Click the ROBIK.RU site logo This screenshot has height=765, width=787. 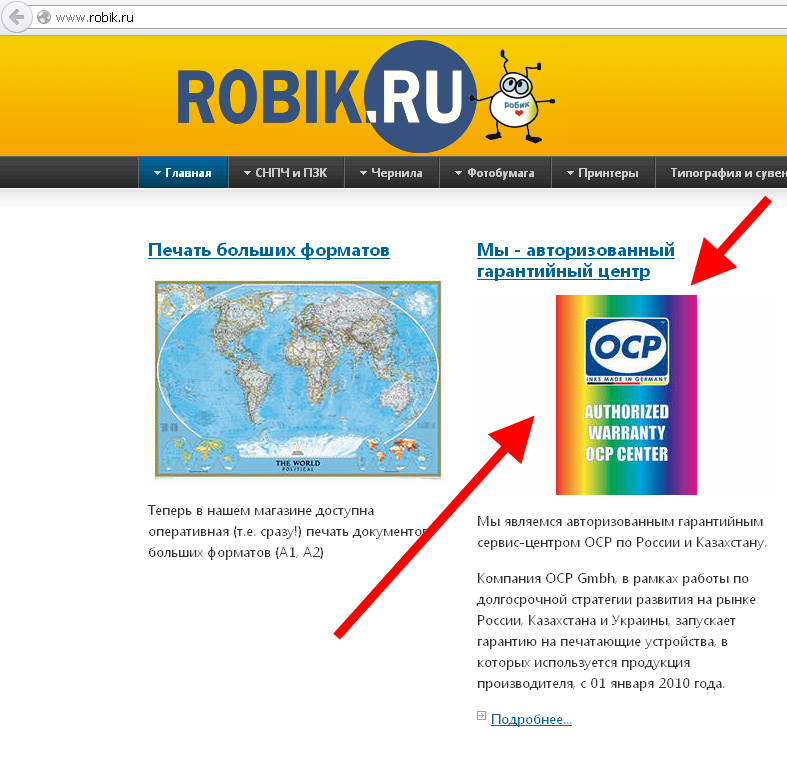tap(326, 96)
